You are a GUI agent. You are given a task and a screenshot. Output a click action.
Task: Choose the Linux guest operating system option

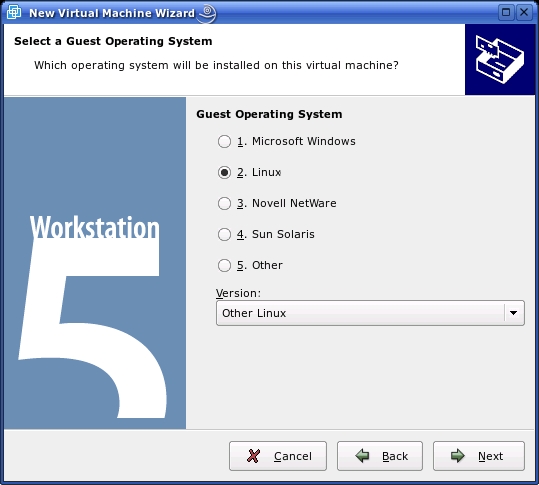(224, 172)
